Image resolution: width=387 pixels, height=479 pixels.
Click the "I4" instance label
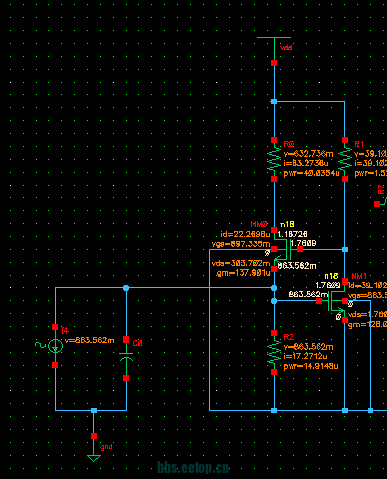pyautogui.click(x=65, y=330)
